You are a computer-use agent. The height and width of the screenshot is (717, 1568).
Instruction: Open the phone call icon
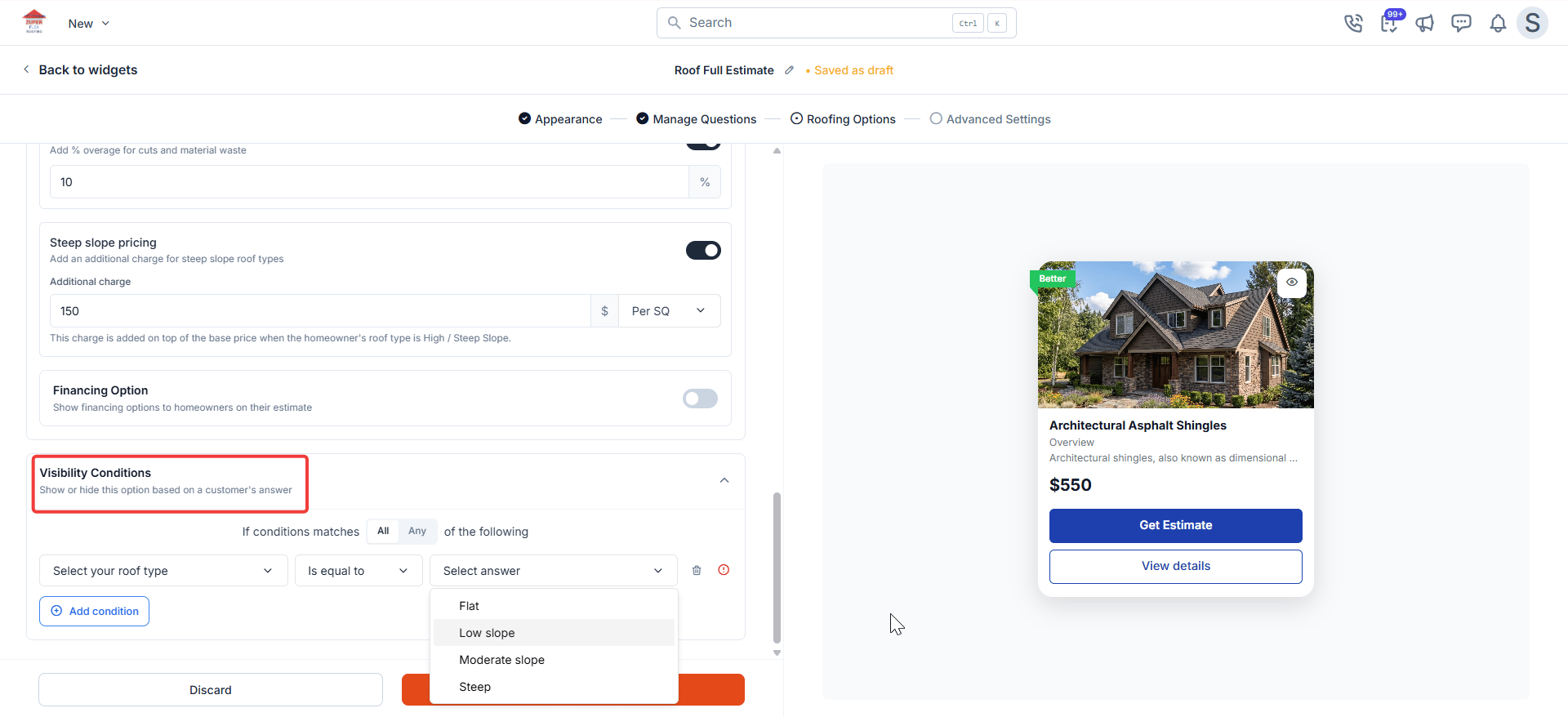[1353, 23]
